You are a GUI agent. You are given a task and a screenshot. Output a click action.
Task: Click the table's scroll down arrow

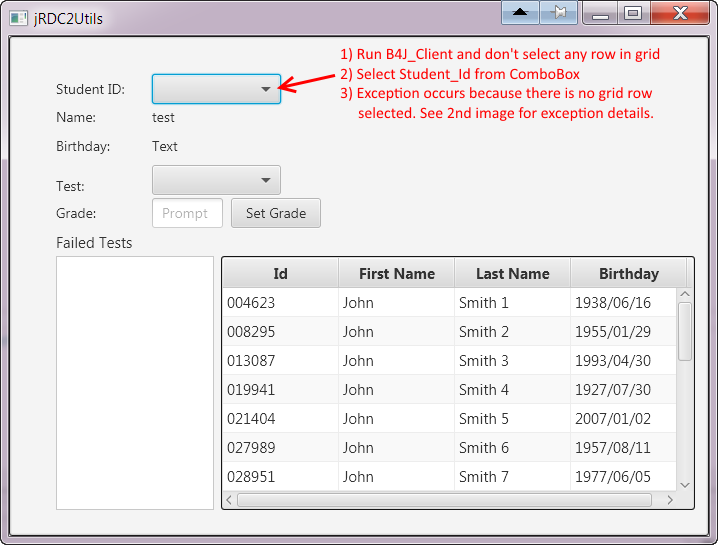[685, 485]
